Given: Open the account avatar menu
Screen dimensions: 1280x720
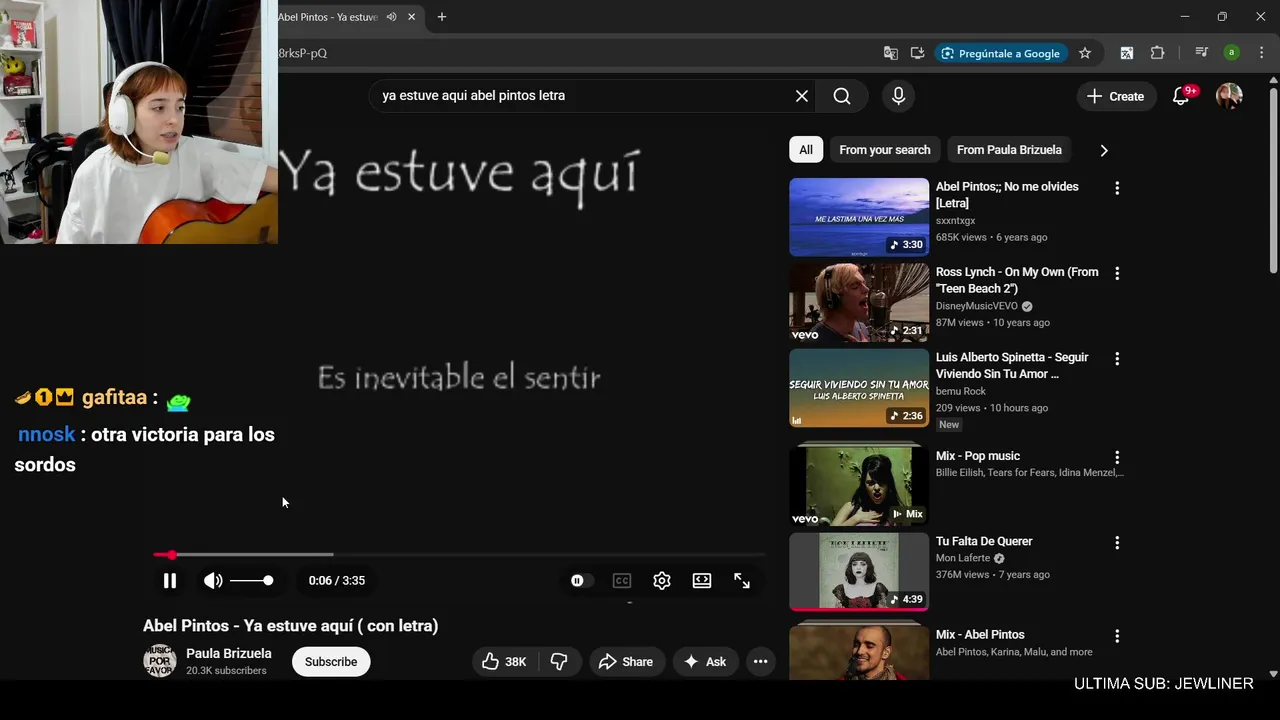Looking at the screenshot, I should pos(1229,96).
